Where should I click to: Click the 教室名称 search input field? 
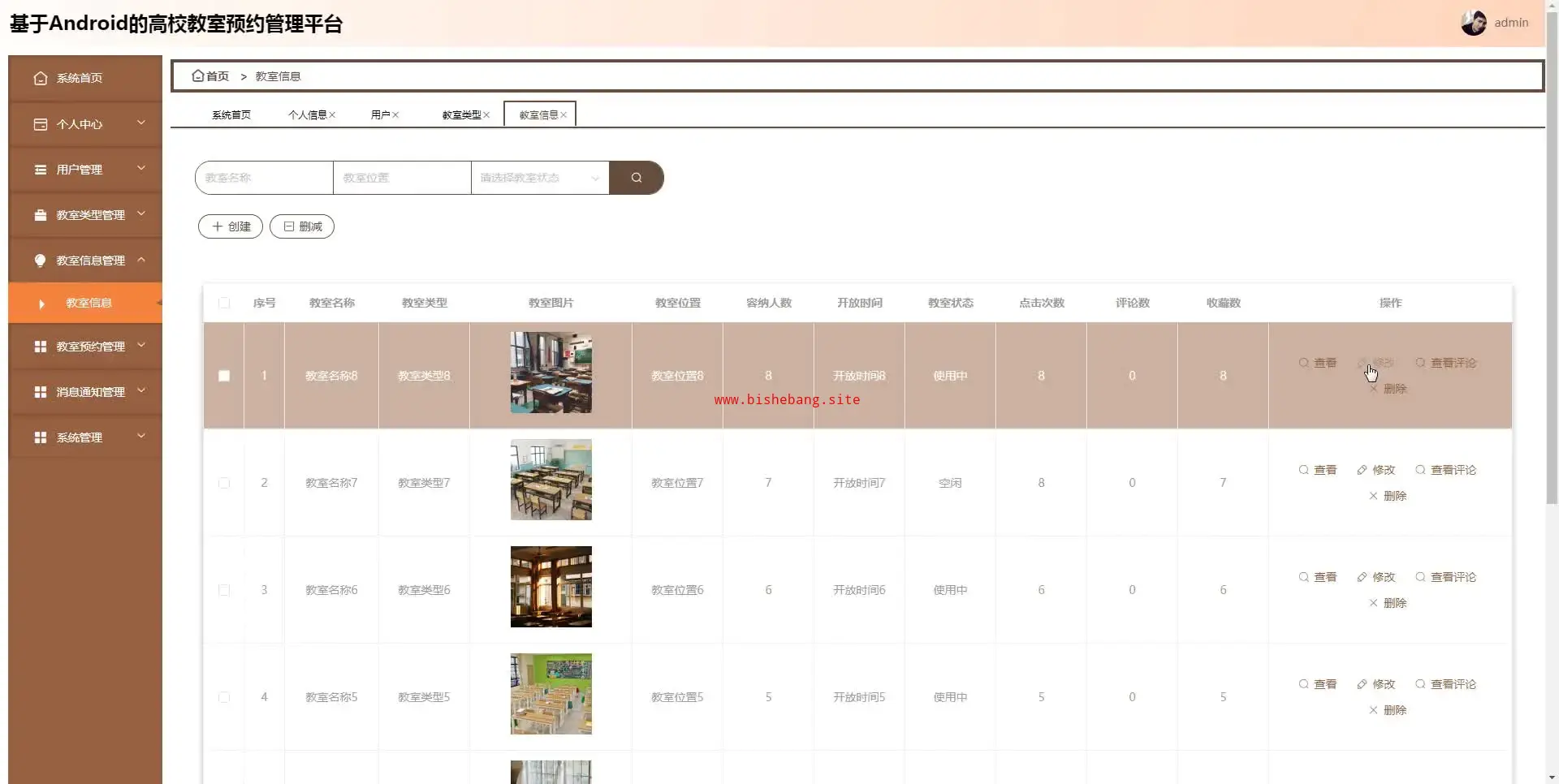(265, 178)
